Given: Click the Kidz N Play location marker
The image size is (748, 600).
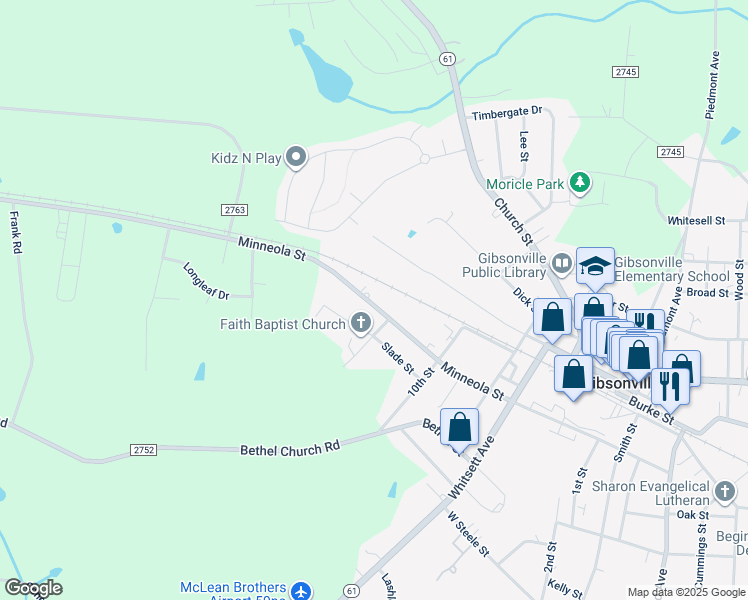Looking at the screenshot, I should pyautogui.click(x=296, y=157).
